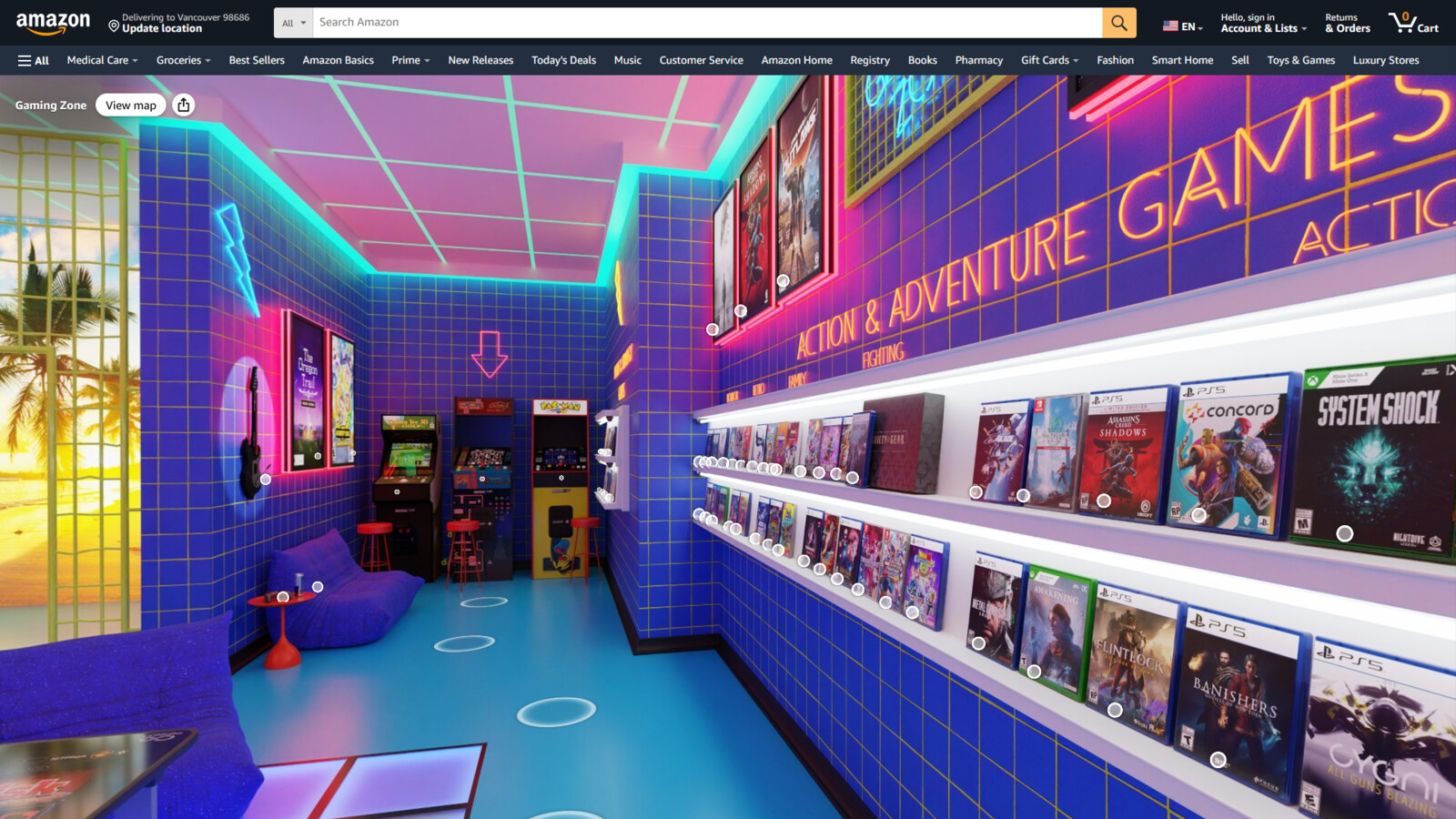Select the Flintlock game hotspot
Image resolution: width=1456 pixels, height=819 pixels.
1115,709
